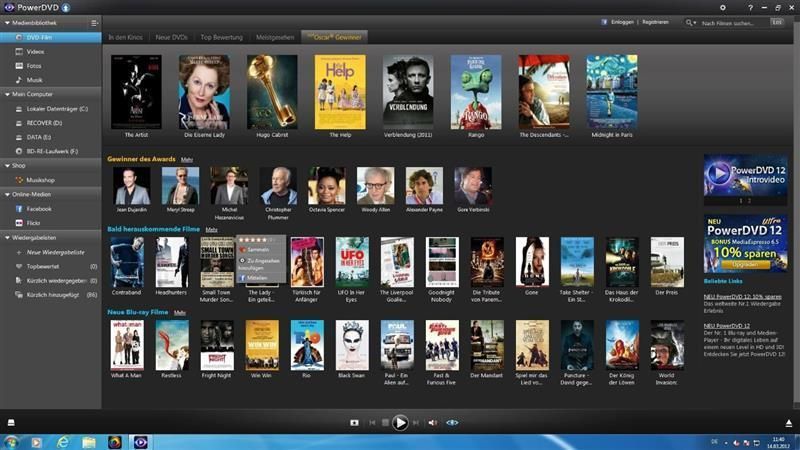Open PowerDVD settings gear icon
This screenshot has width=800, height=450.
pyautogui.click(x=723, y=7)
